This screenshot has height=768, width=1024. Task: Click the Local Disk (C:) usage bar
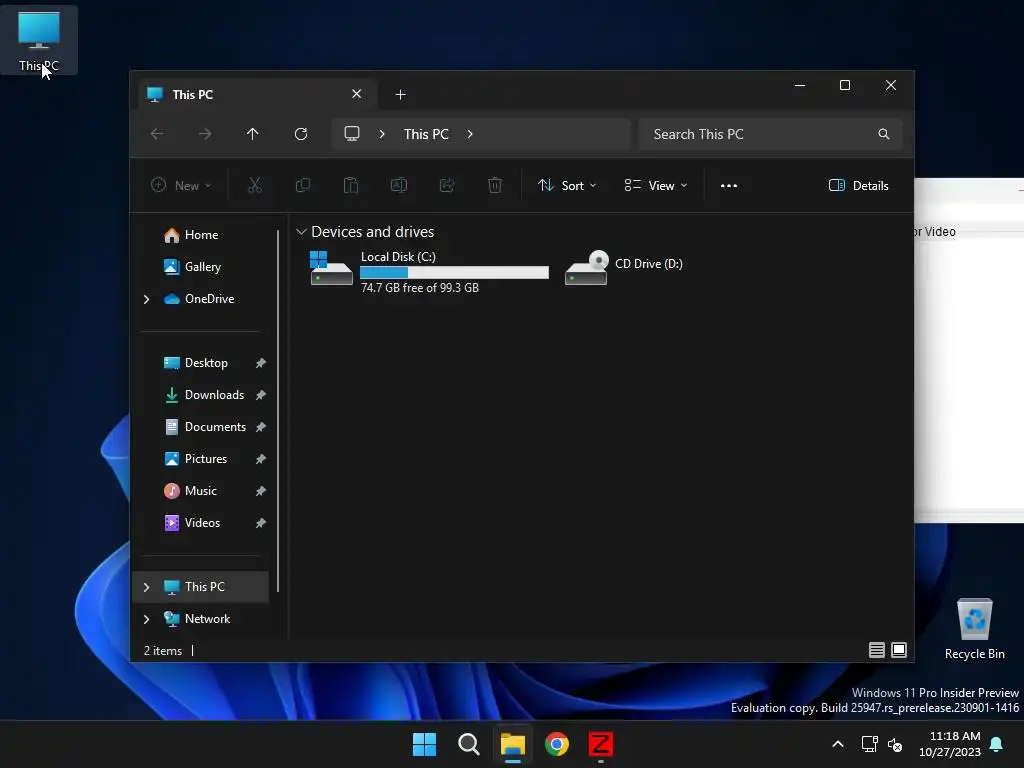[x=455, y=272]
